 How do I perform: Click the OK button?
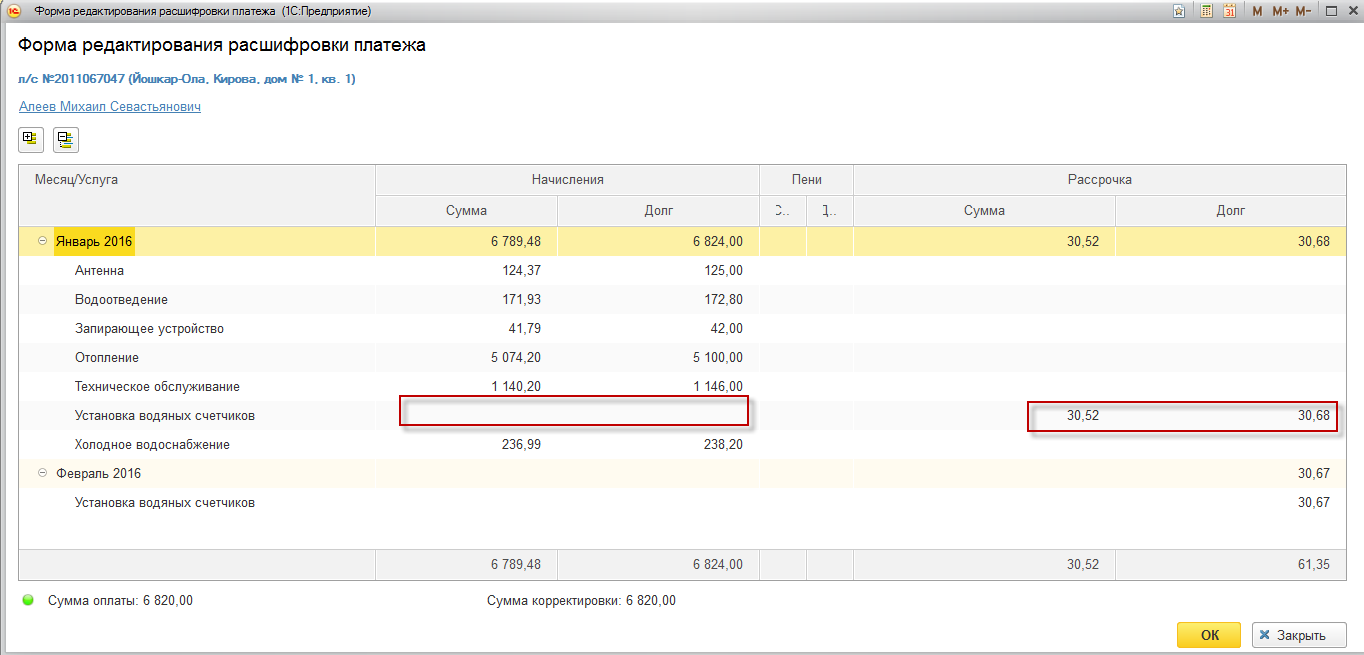coord(1208,635)
